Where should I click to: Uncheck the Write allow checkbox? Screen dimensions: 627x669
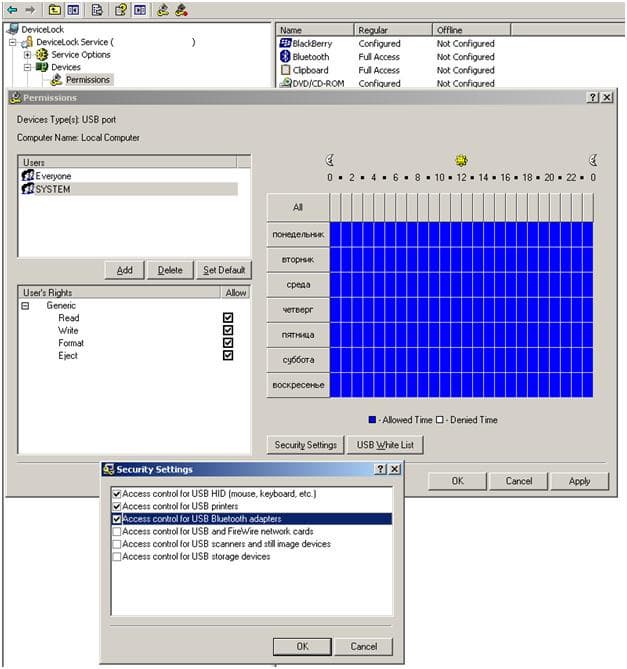coord(228,330)
